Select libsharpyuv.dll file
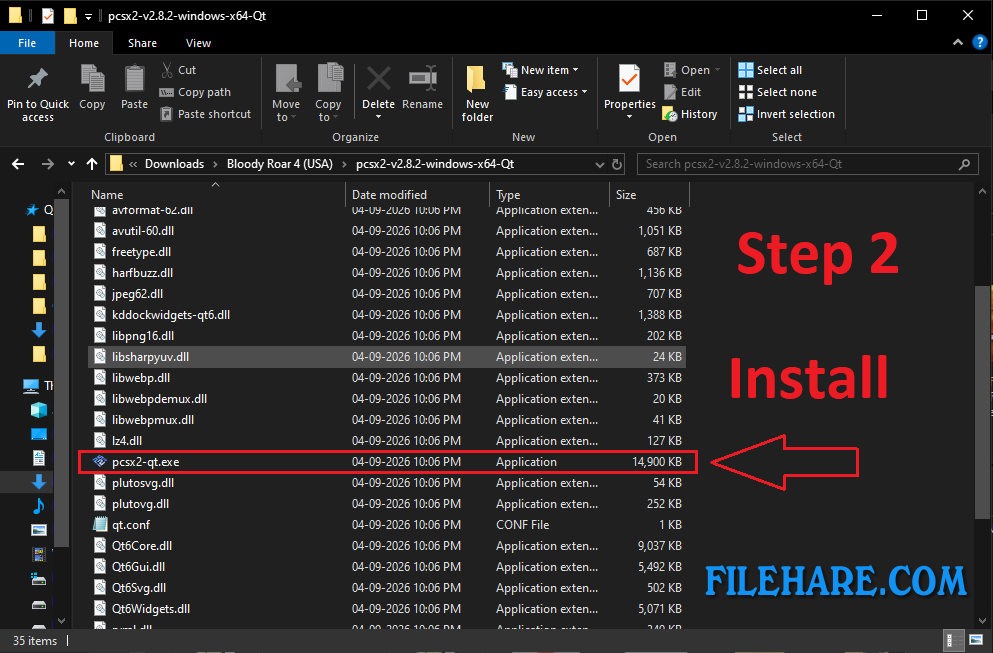993x653 pixels. click(387, 357)
